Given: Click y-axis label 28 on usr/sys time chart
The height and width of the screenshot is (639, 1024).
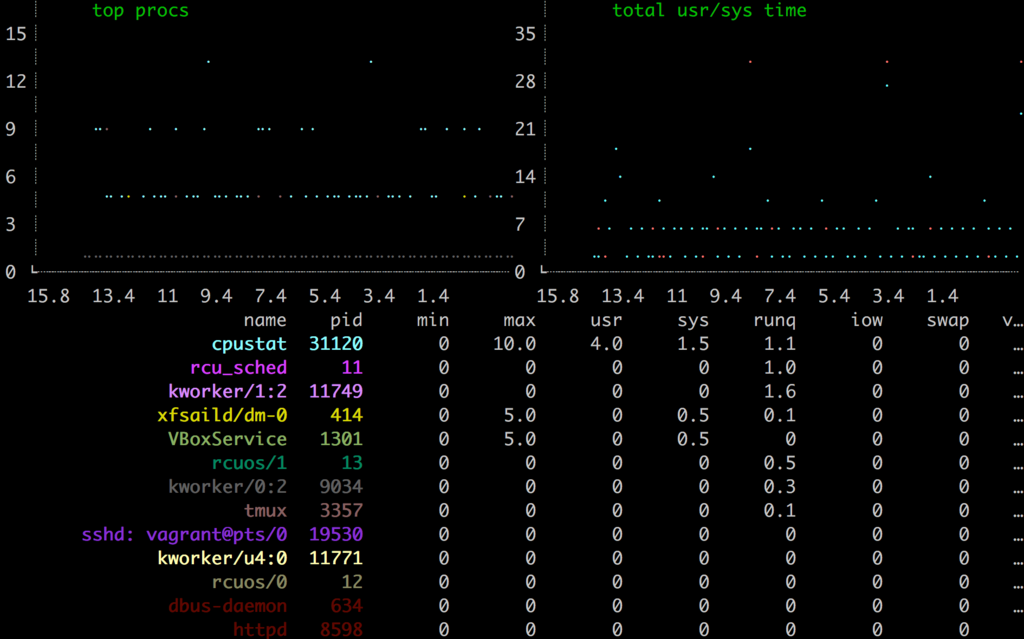Looking at the screenshot, I should click(525, 82).
